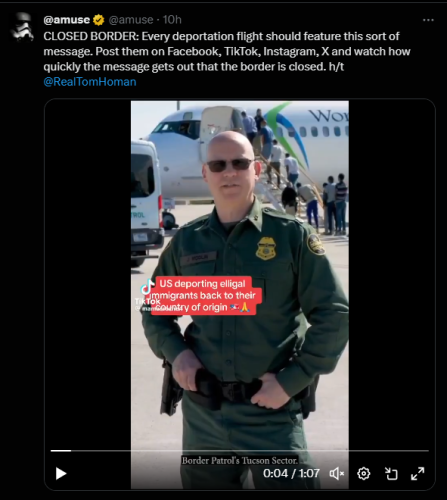Expand video to fullscreen

418,473
